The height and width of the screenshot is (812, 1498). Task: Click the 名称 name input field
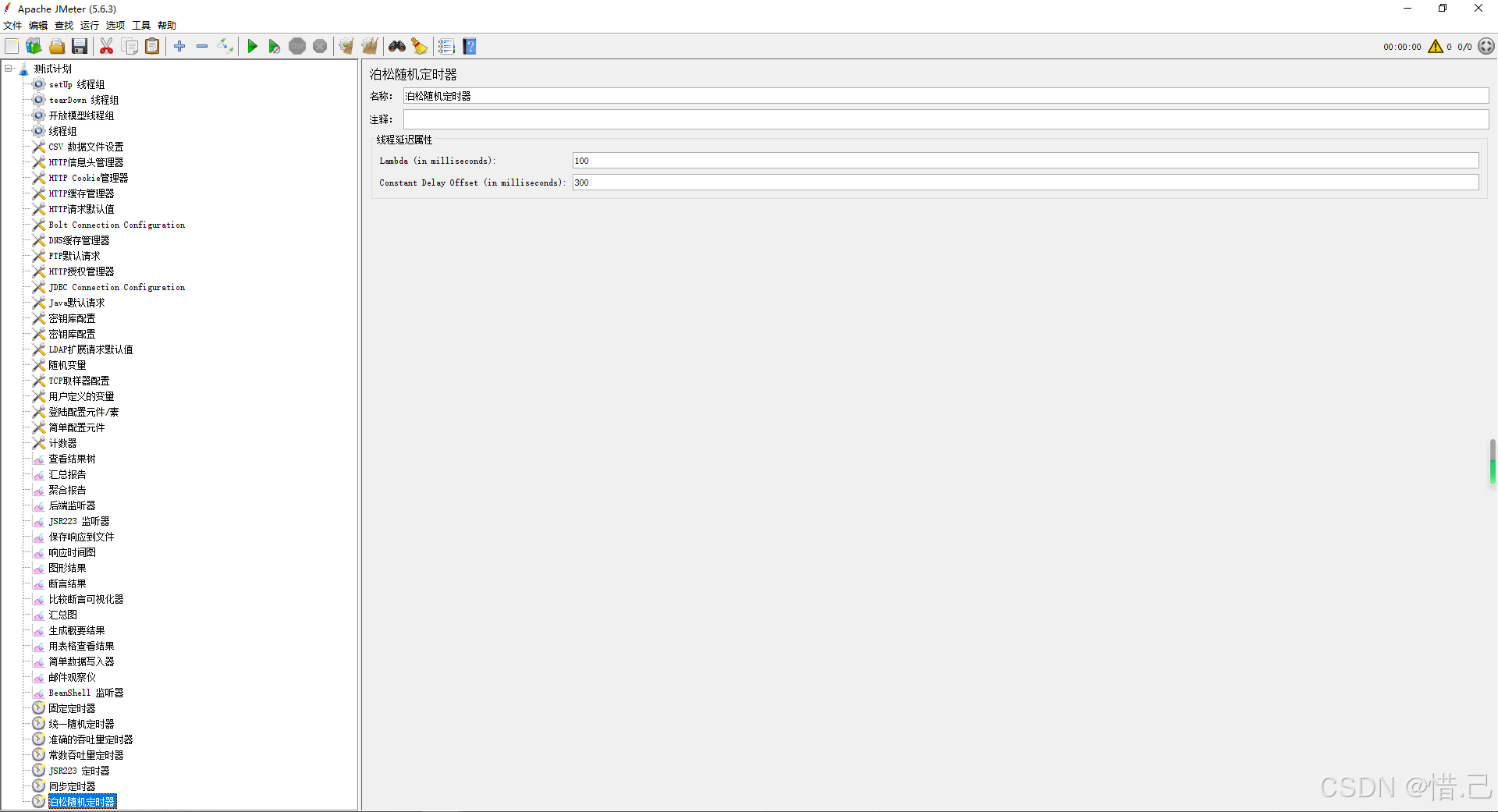946,96
